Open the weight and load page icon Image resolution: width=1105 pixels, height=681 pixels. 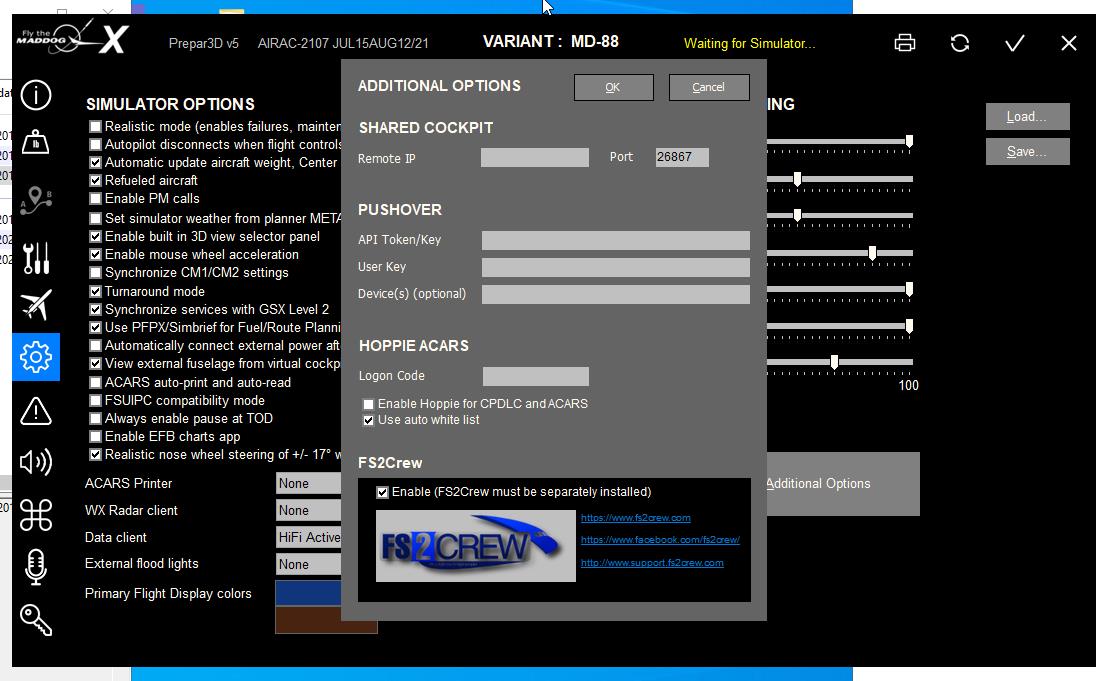(x=36, y=142)
